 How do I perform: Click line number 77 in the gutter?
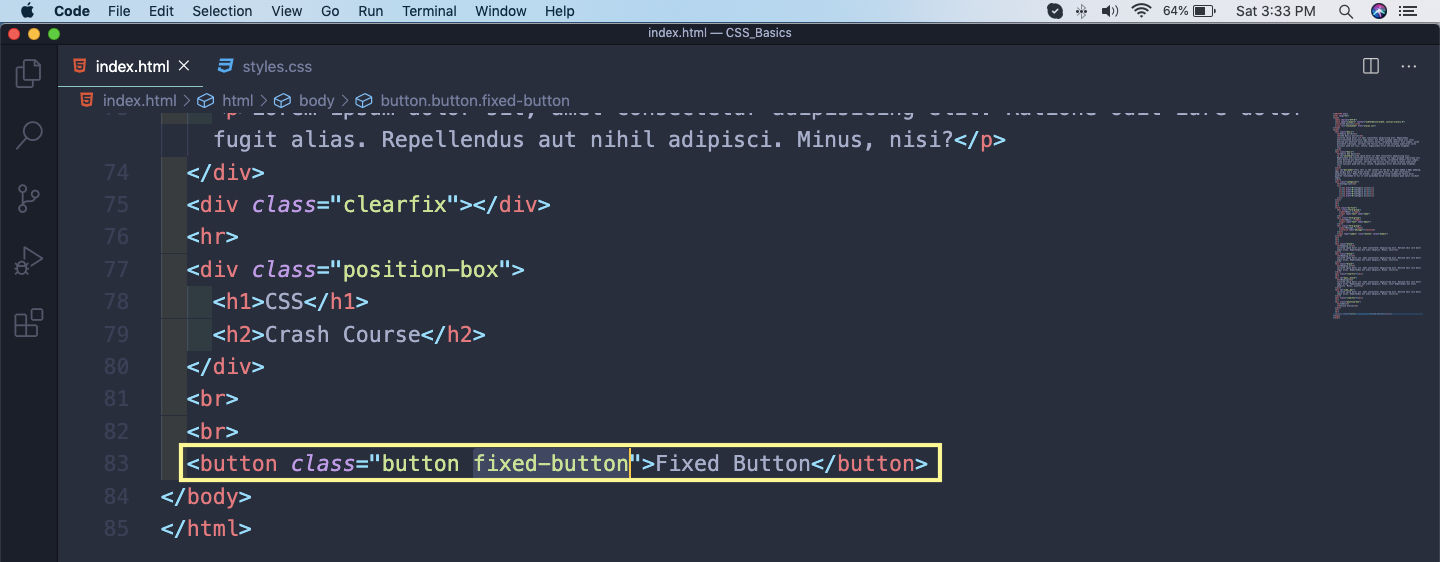(x=116, y=269)
